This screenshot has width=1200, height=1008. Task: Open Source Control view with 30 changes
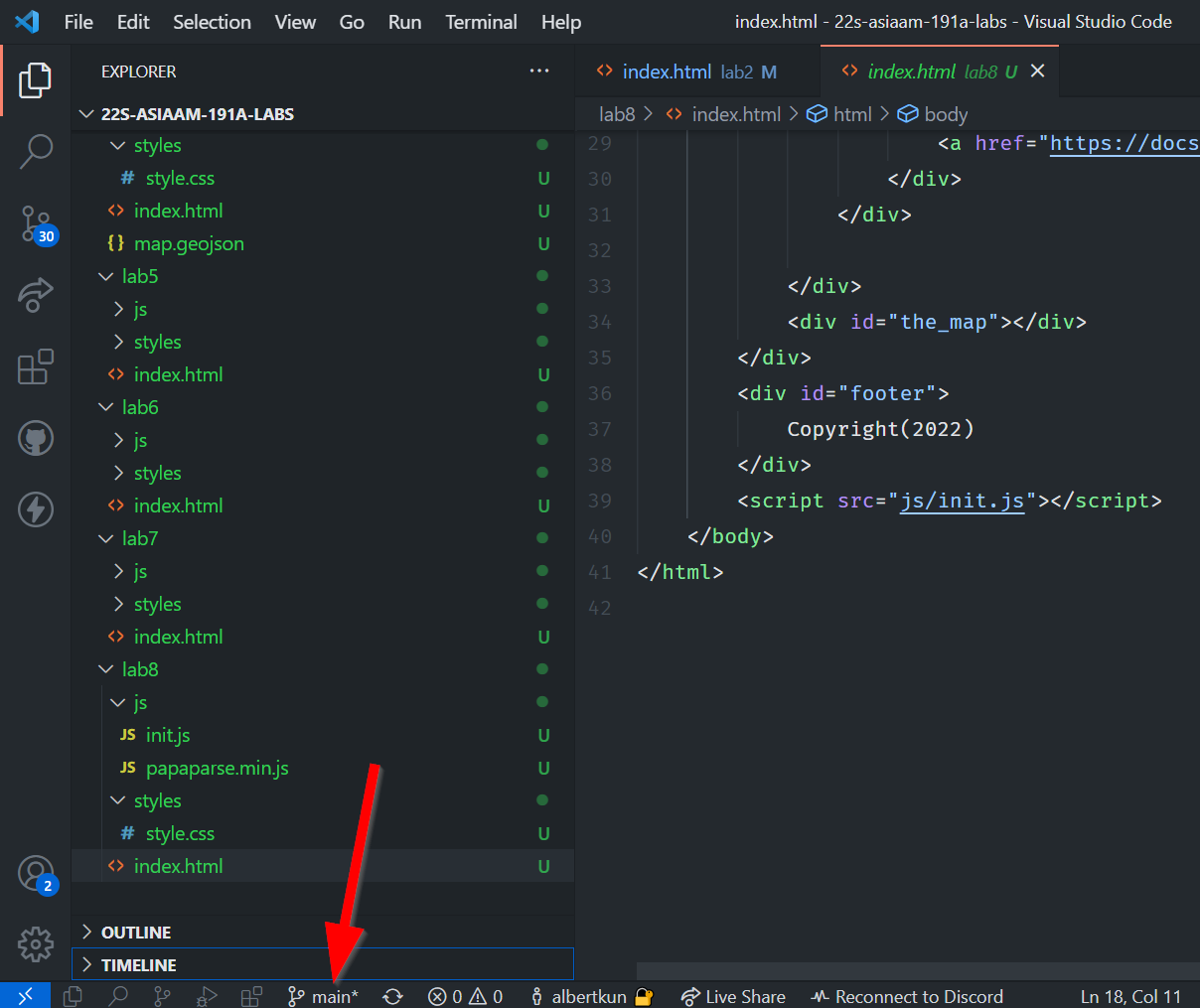[x=36, y=223]
